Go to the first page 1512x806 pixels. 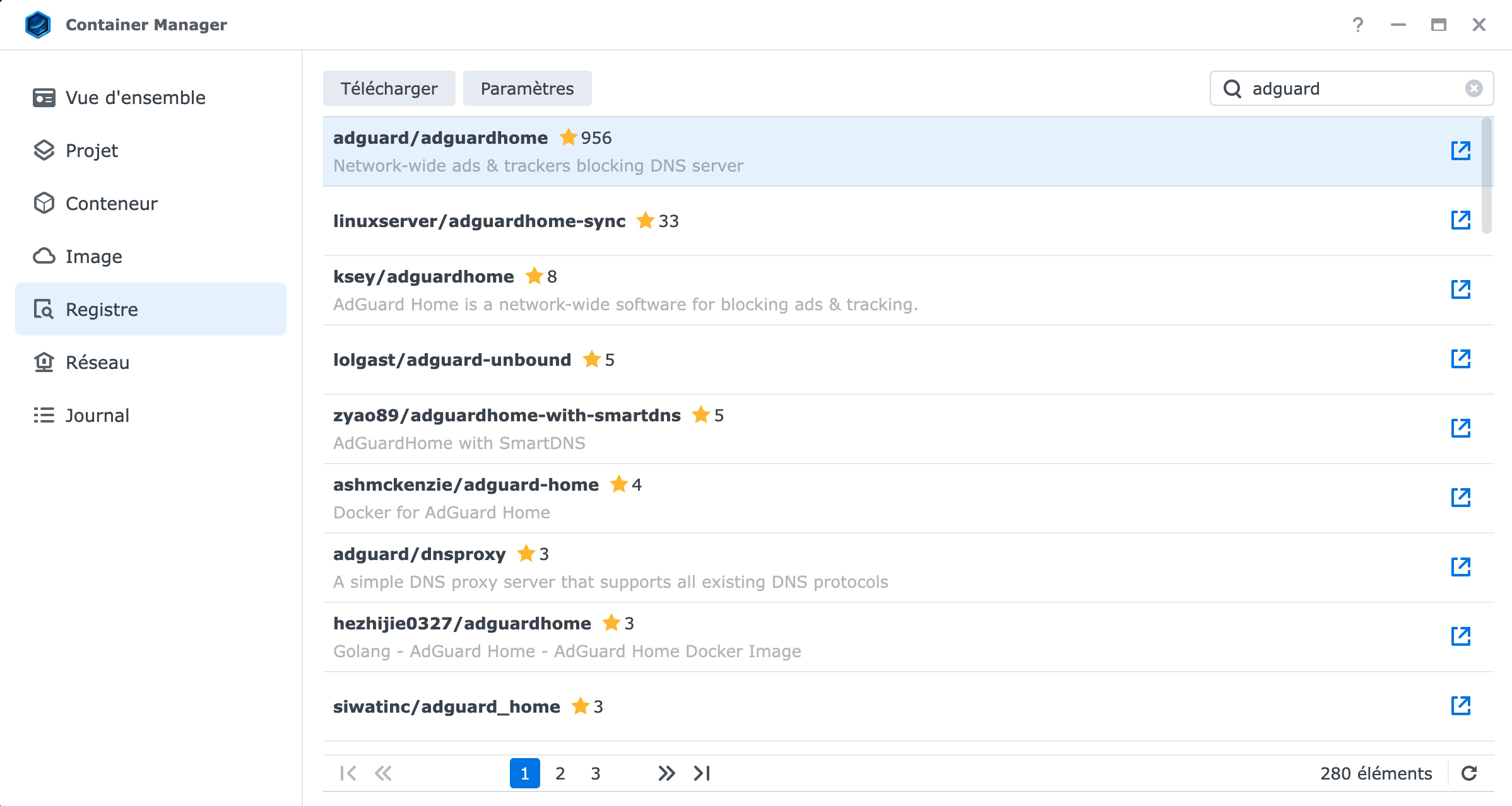tap(348, 773)
